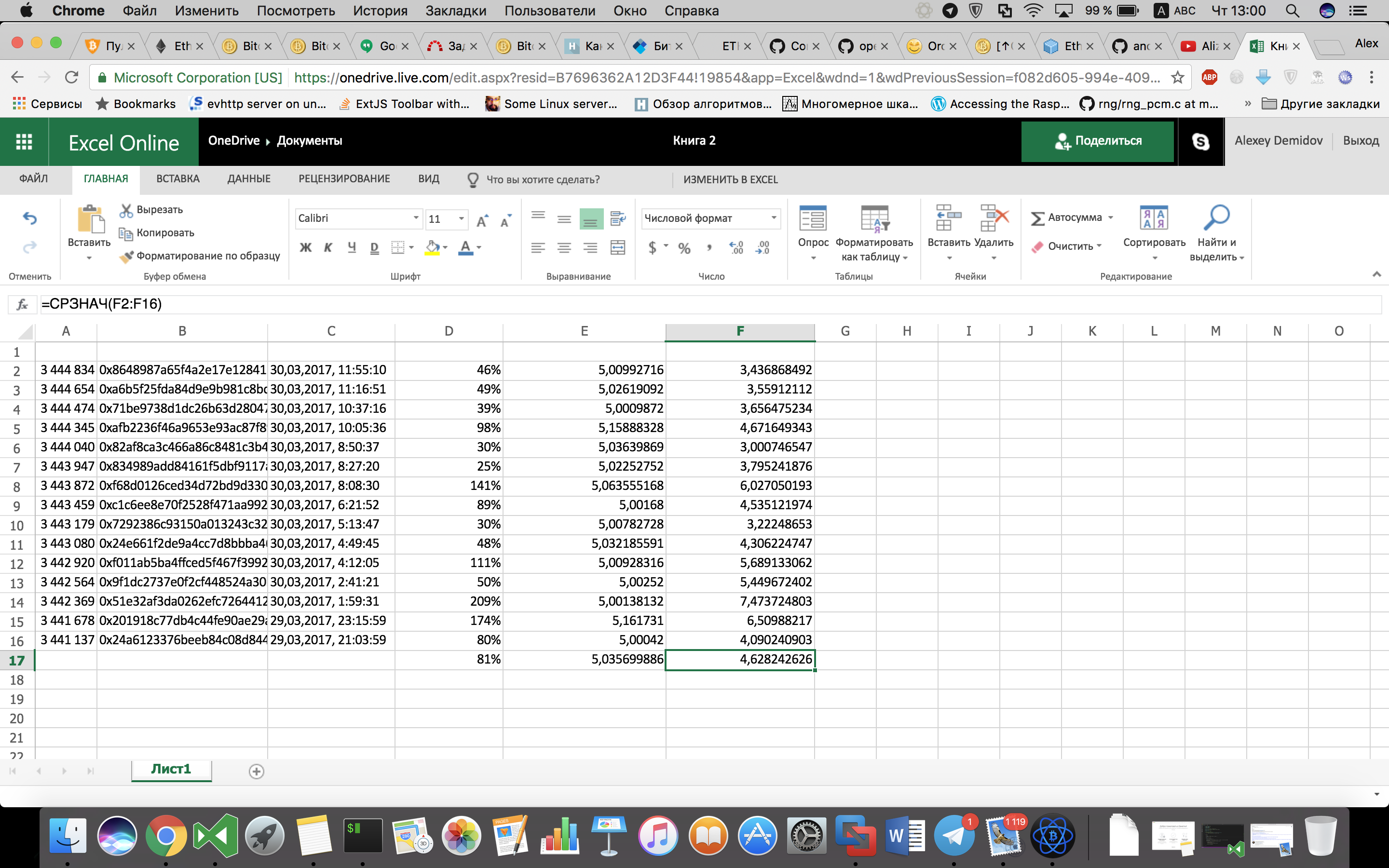Collapse the ribbon with the chevron
Screen dimensions: 1389x868
tap(1376, 274)
